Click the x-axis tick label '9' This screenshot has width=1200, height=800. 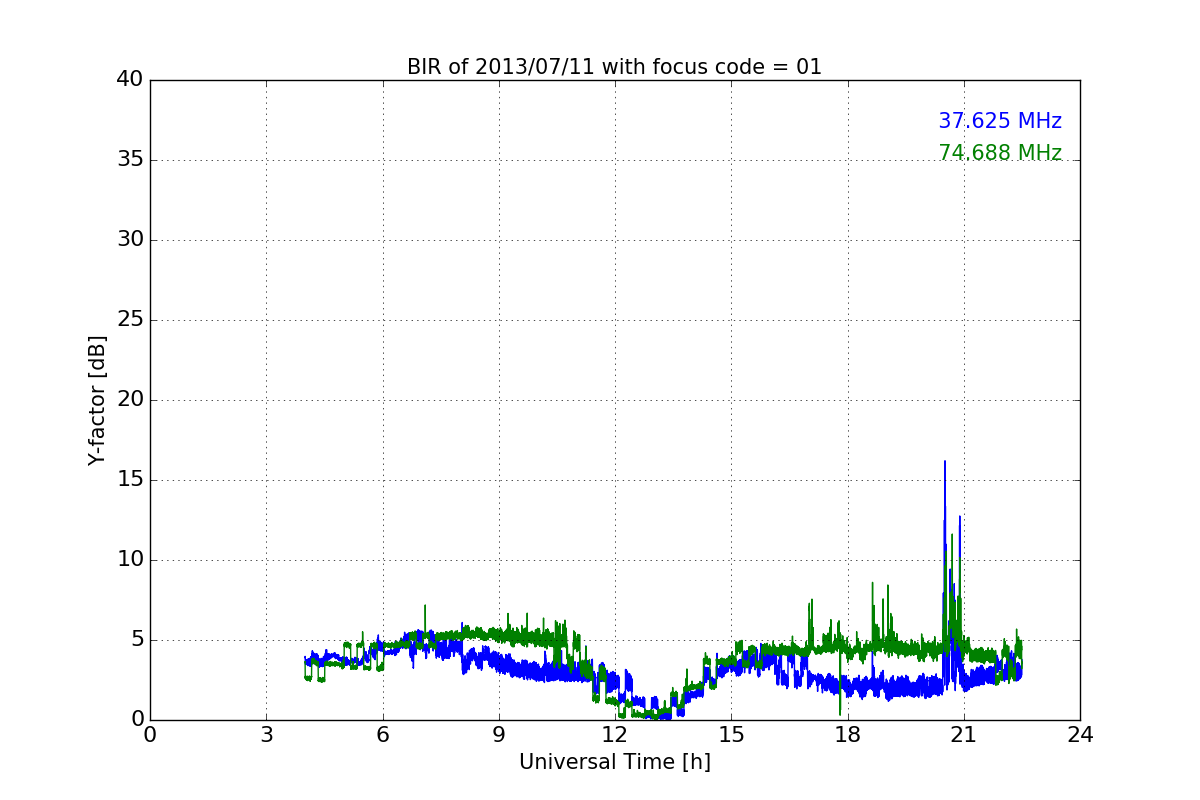point(498,734)
